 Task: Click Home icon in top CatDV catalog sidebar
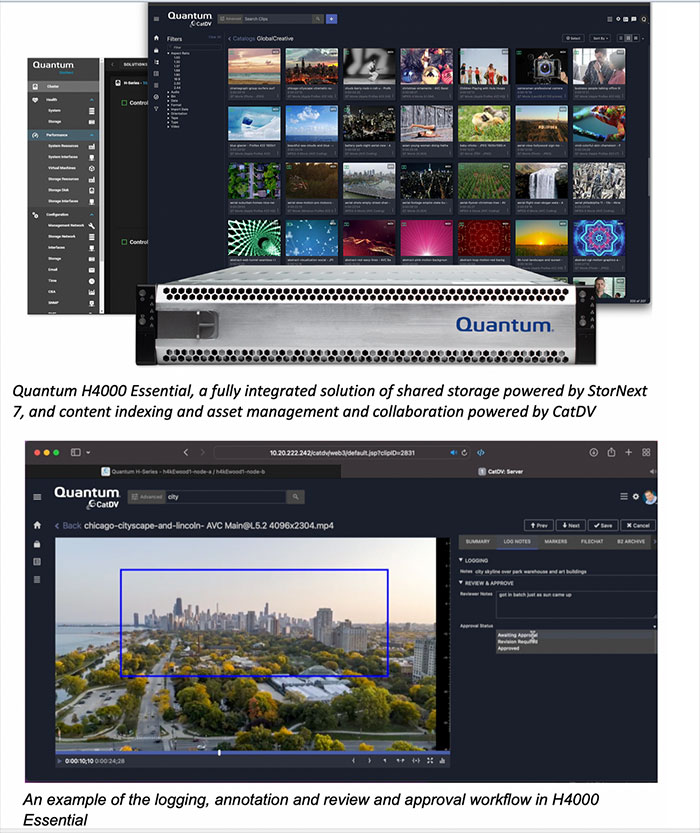pyautogui.click(x=156, y=38)
